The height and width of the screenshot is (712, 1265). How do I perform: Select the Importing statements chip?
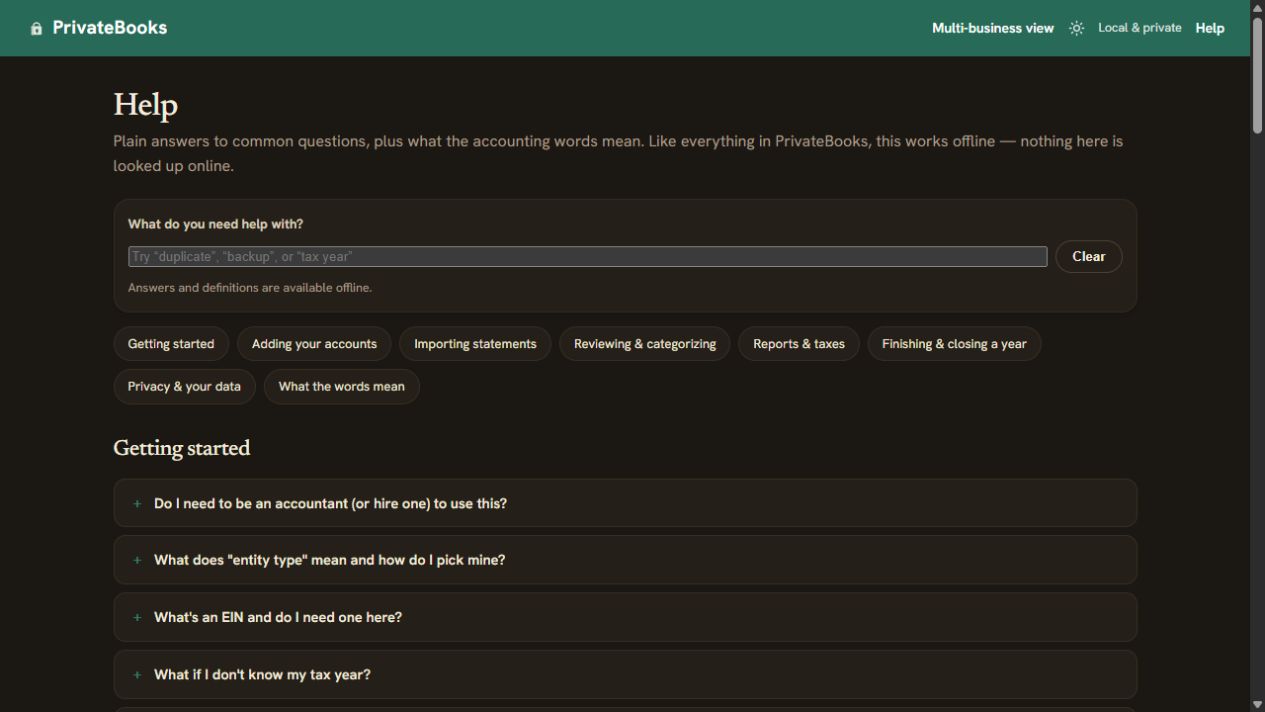475,344
